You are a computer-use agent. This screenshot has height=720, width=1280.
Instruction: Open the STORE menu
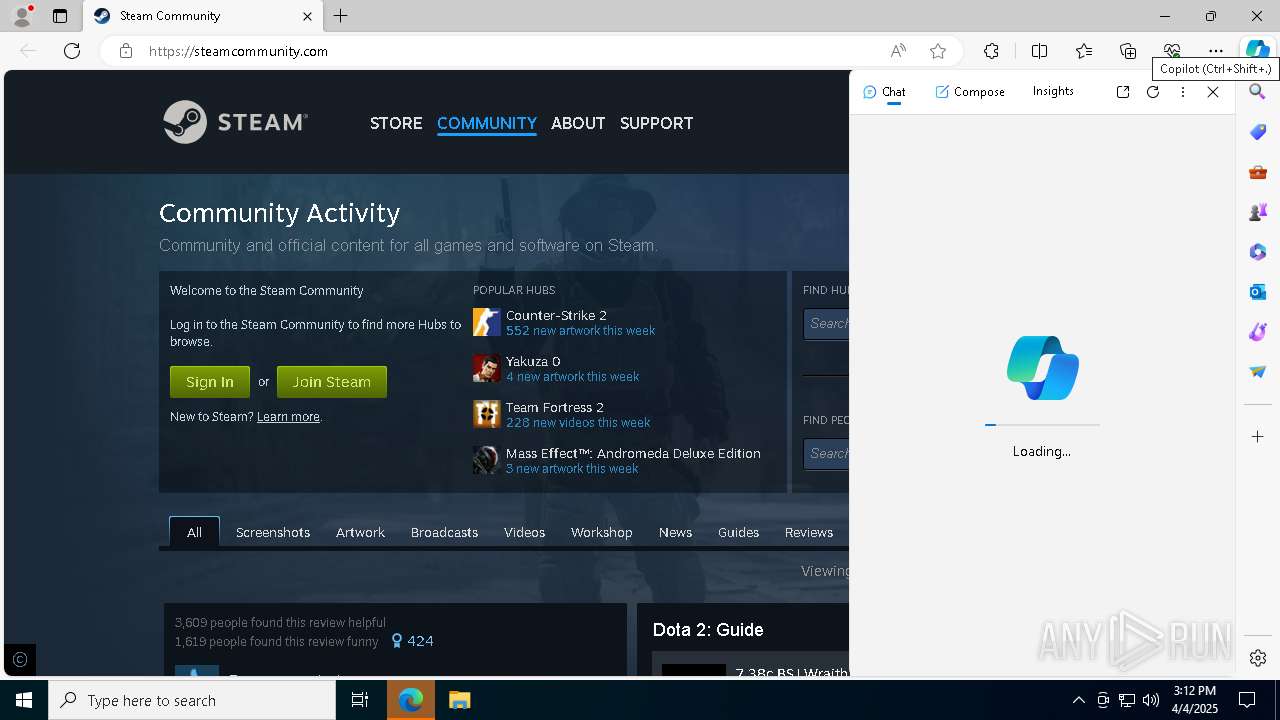click(396, 123)
